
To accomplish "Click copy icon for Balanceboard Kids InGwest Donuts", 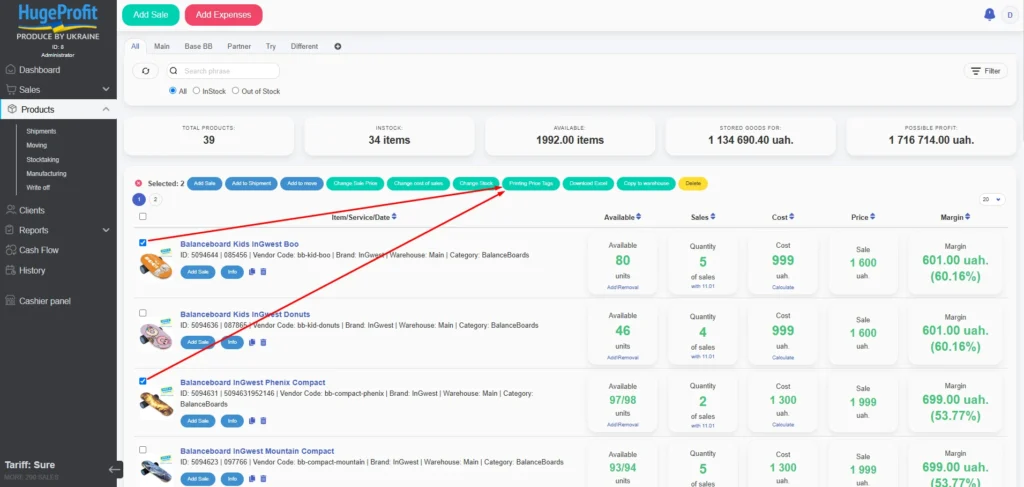I will click(x=252, y=342).
